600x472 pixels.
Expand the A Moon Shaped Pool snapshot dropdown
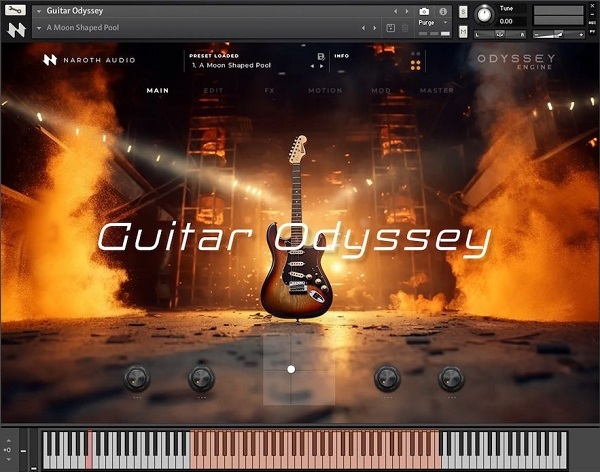(39, 28)
